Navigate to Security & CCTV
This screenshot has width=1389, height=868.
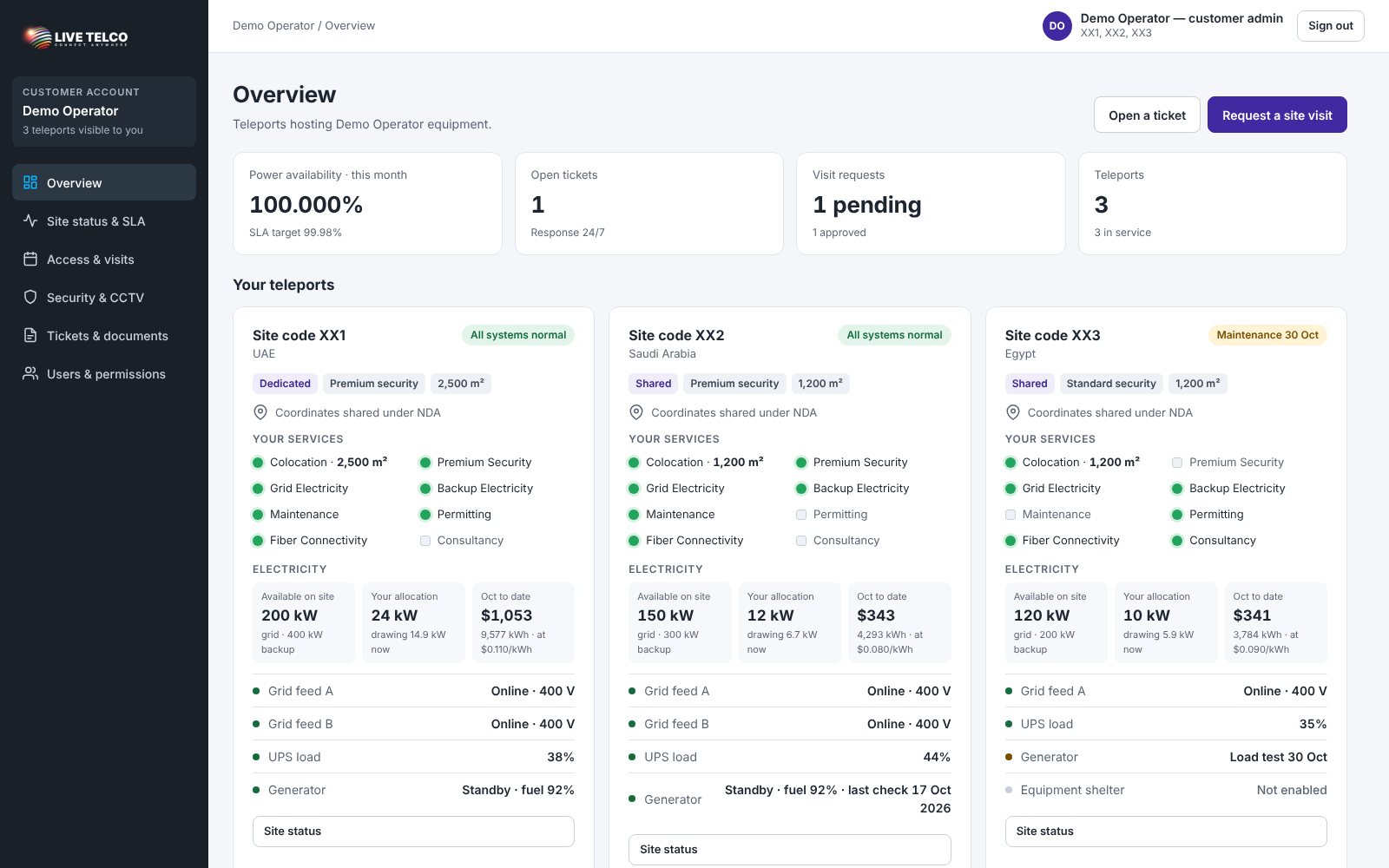pos(104,297)
